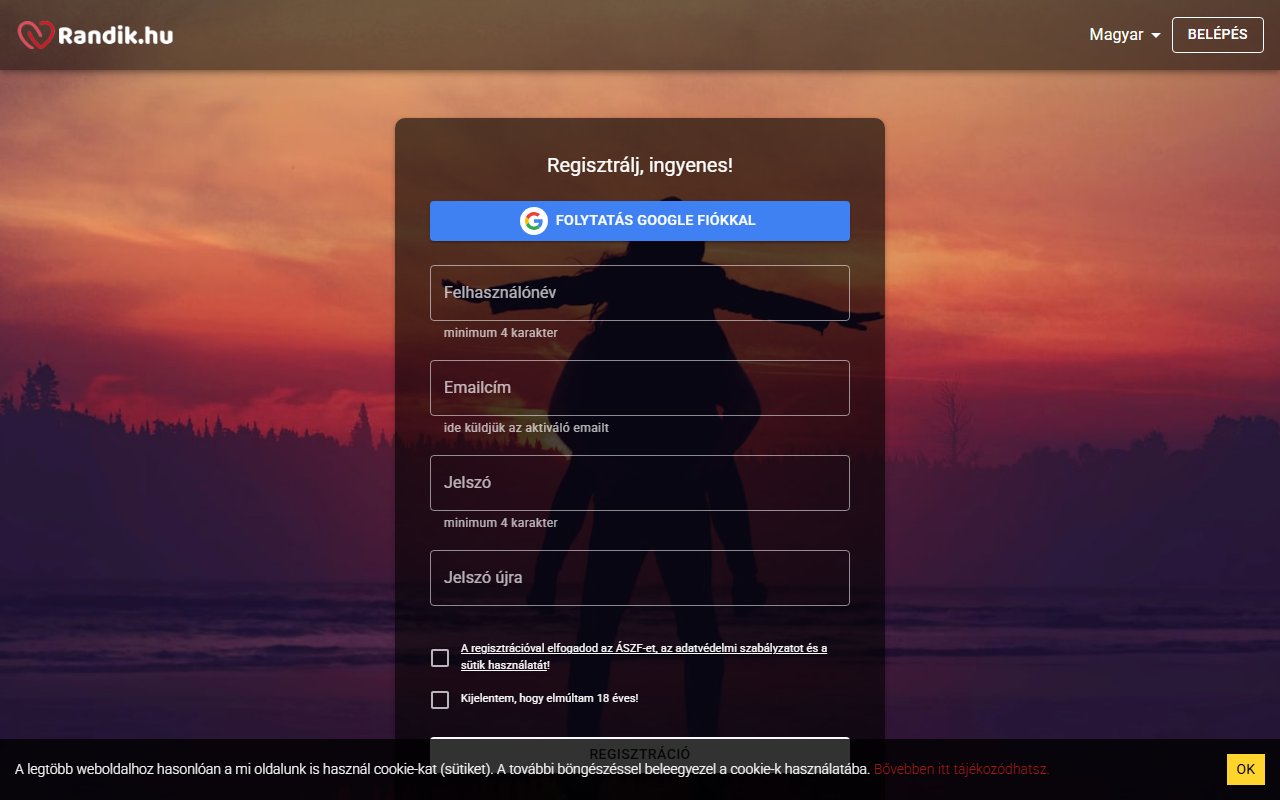Open the Bővebben itt tájékozódhatsz cookie link
This screenshot has height=800, width=1280.
tap(961, 769)
